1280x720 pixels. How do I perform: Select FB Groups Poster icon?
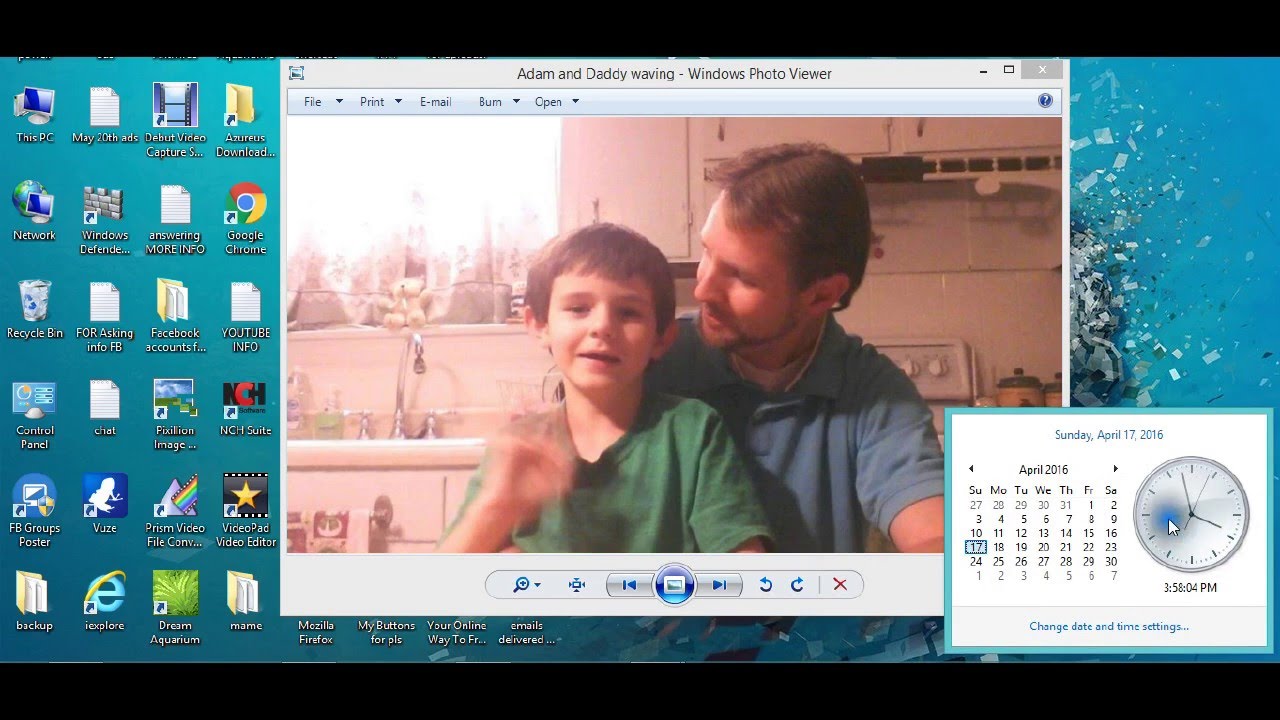35,511
